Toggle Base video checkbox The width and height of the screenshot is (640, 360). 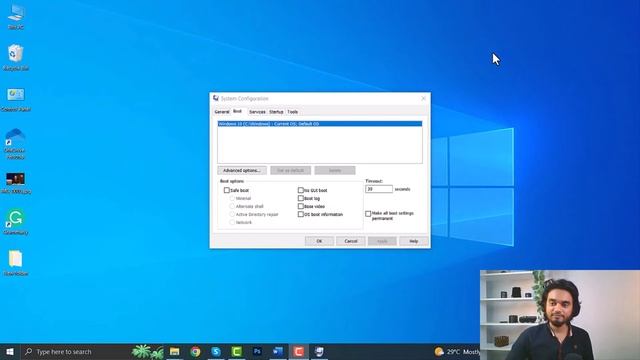tap(300, 206)
